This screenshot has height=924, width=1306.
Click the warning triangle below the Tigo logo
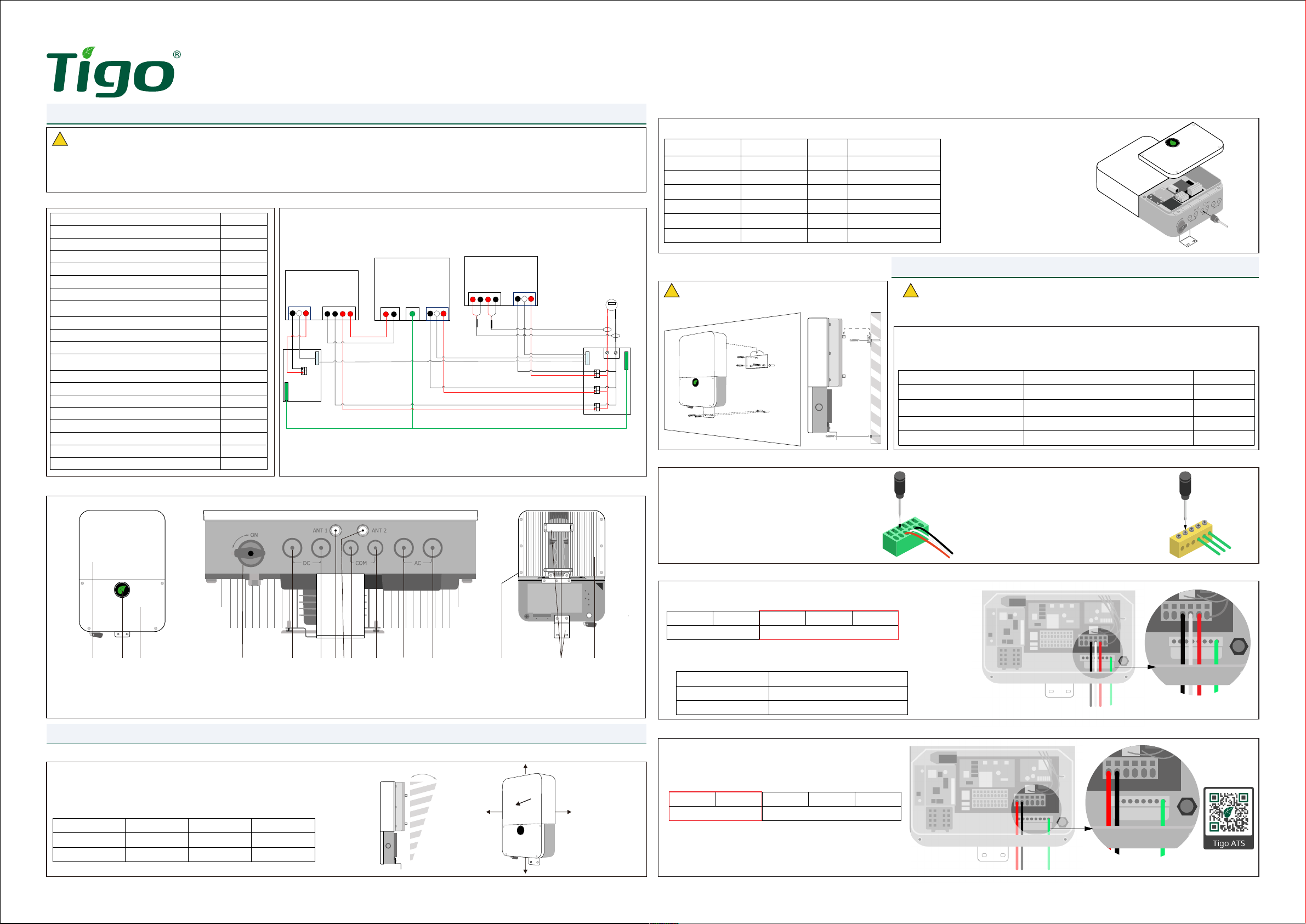coord(60,139)
